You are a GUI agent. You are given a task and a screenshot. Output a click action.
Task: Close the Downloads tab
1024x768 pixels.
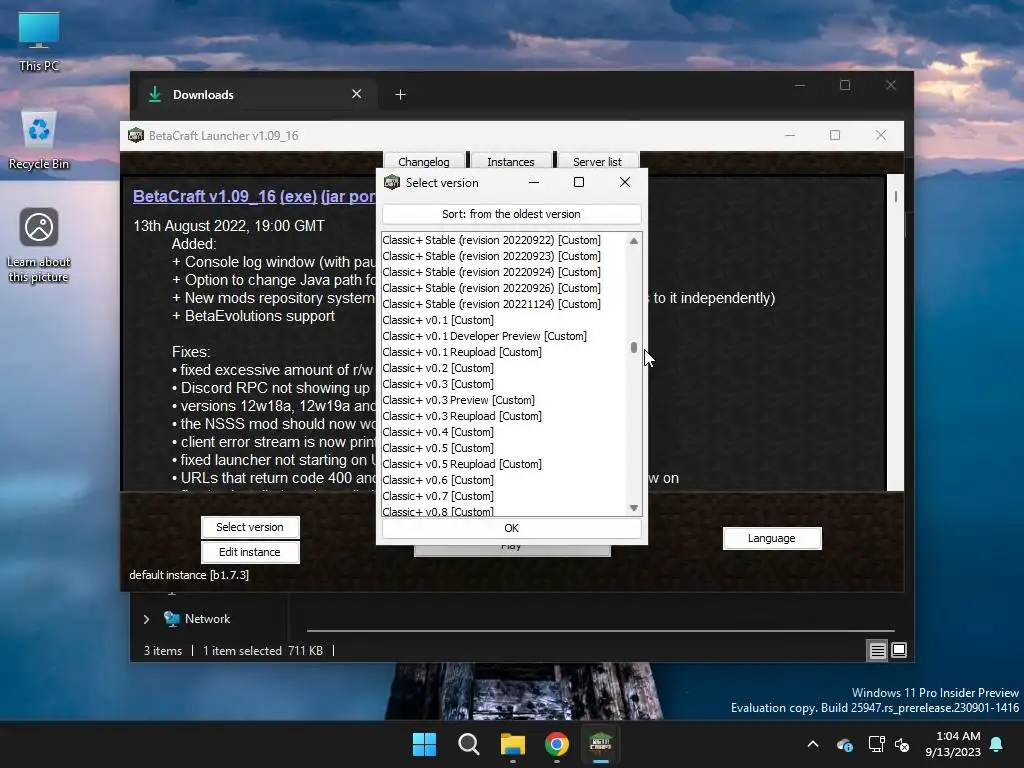357,94
